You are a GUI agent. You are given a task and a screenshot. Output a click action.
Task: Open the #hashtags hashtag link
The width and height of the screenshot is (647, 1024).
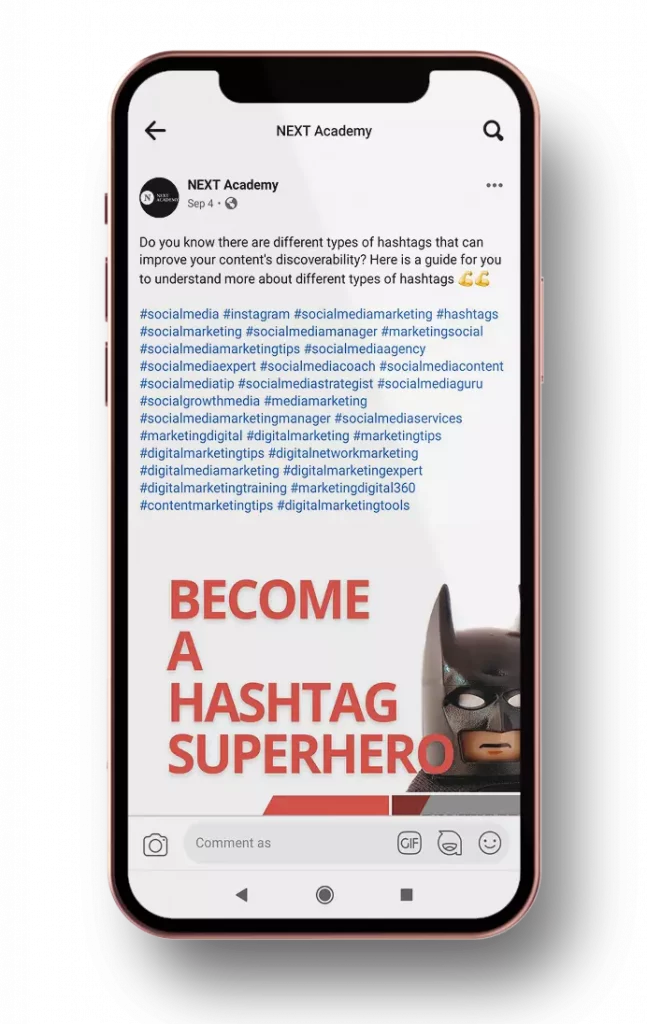tap(467, 314)
